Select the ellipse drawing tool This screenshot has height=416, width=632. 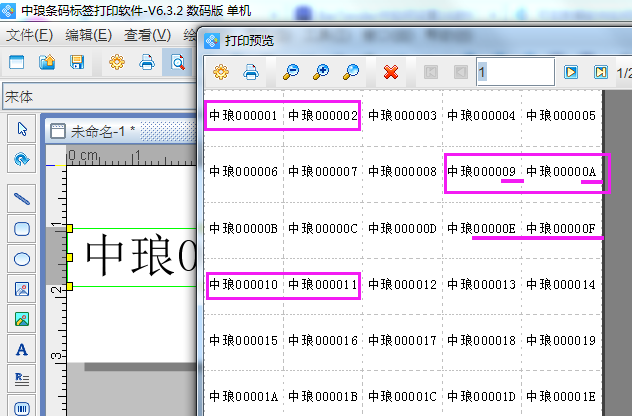(22, 259)
